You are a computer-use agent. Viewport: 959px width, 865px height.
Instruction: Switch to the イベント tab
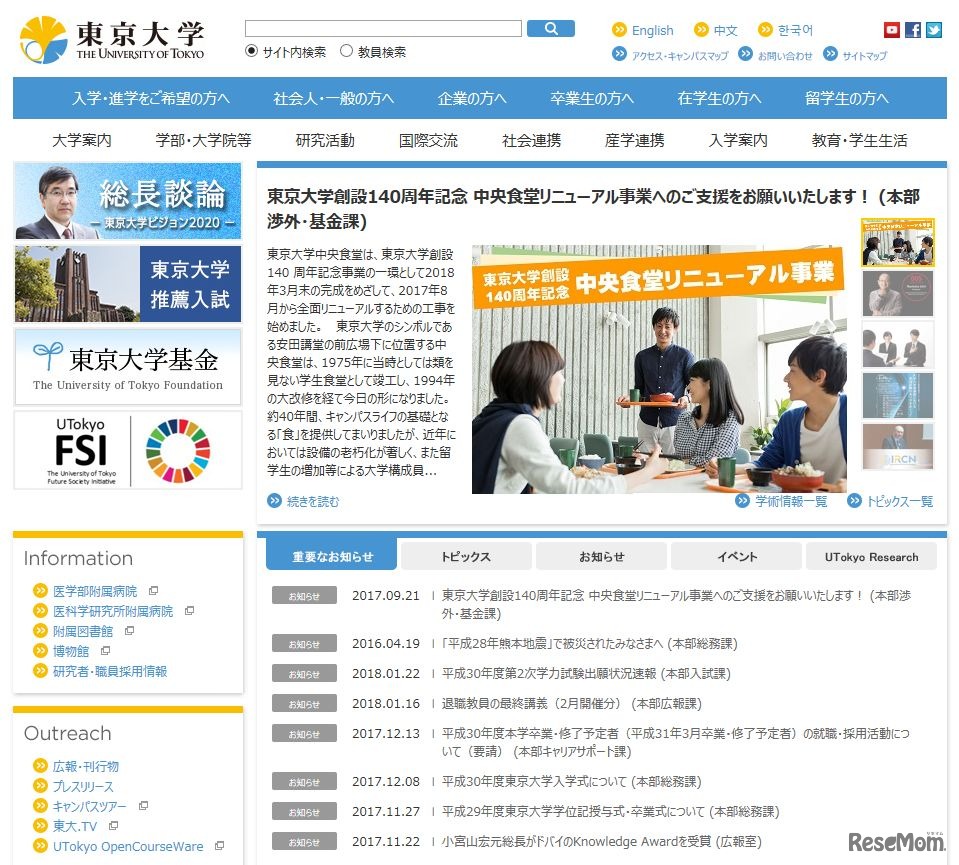[735, 556]
